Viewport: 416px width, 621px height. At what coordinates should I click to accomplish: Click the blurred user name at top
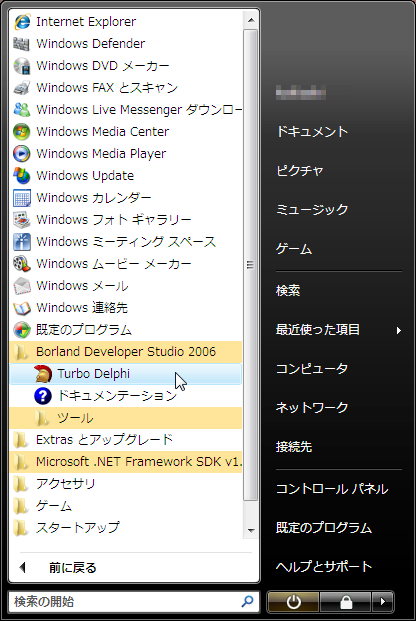[301, 93]
